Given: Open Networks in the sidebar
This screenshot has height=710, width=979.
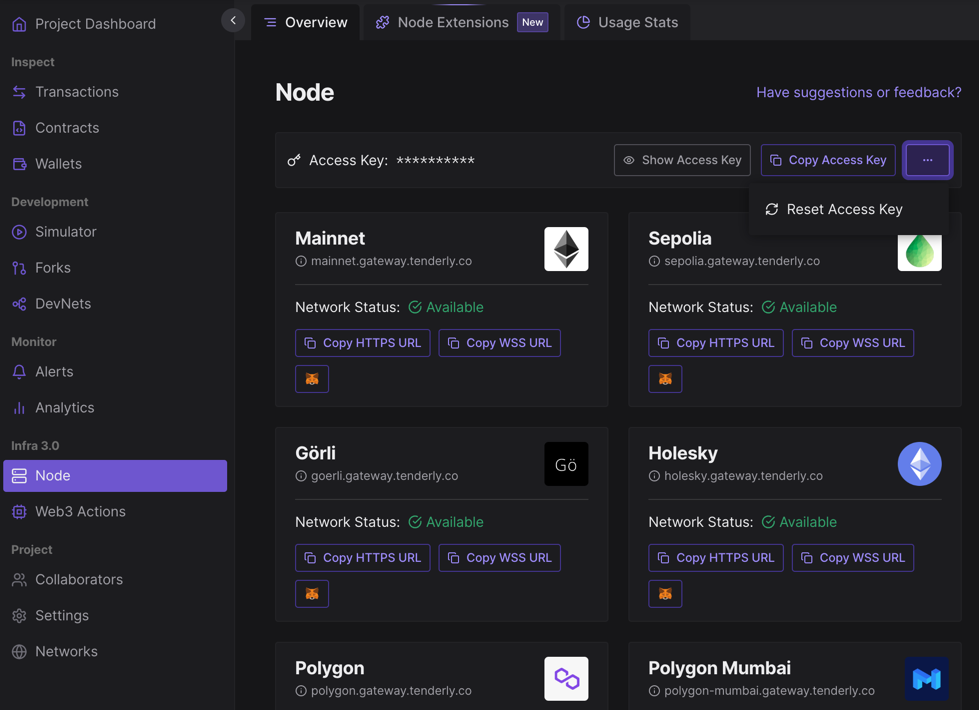Looking at the screenshot, I should point(55,651).
